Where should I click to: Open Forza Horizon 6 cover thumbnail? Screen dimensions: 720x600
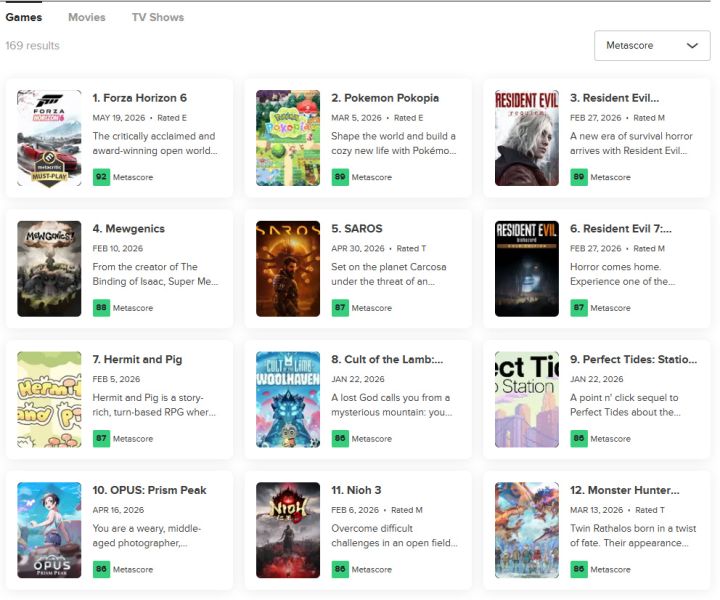(49, 138)
